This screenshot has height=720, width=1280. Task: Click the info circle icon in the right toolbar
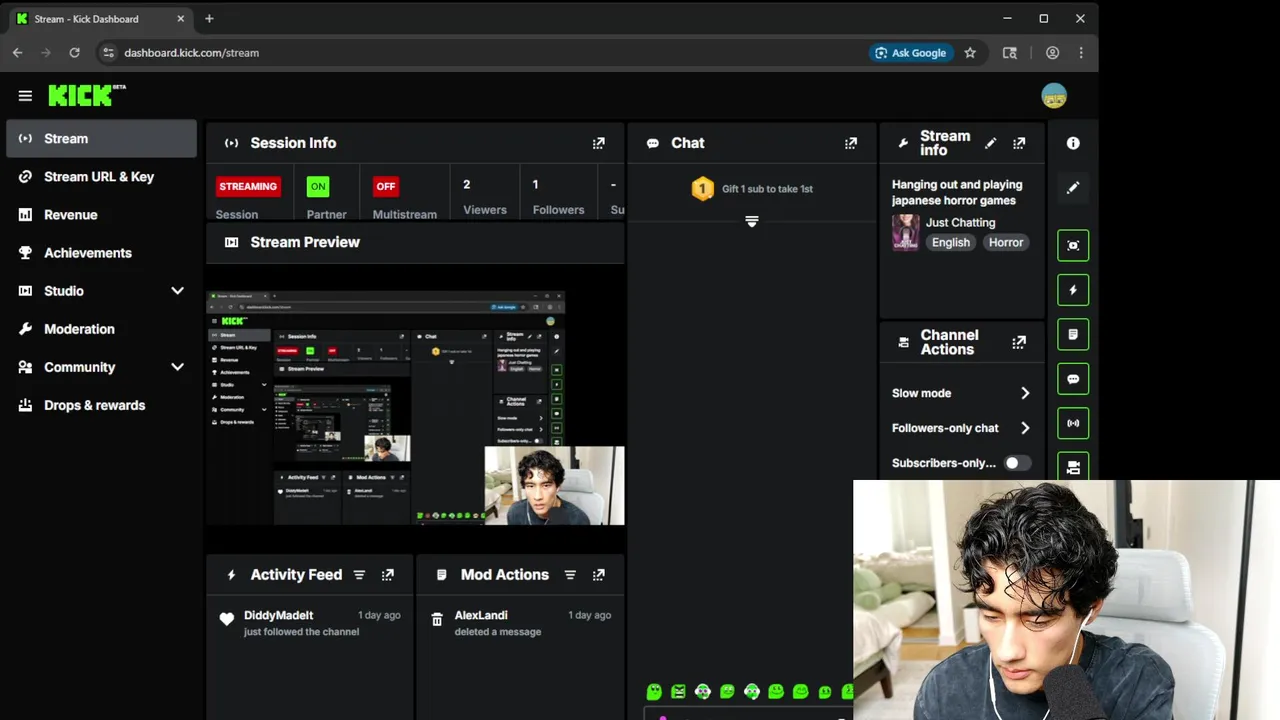(x=1073, y=143)
